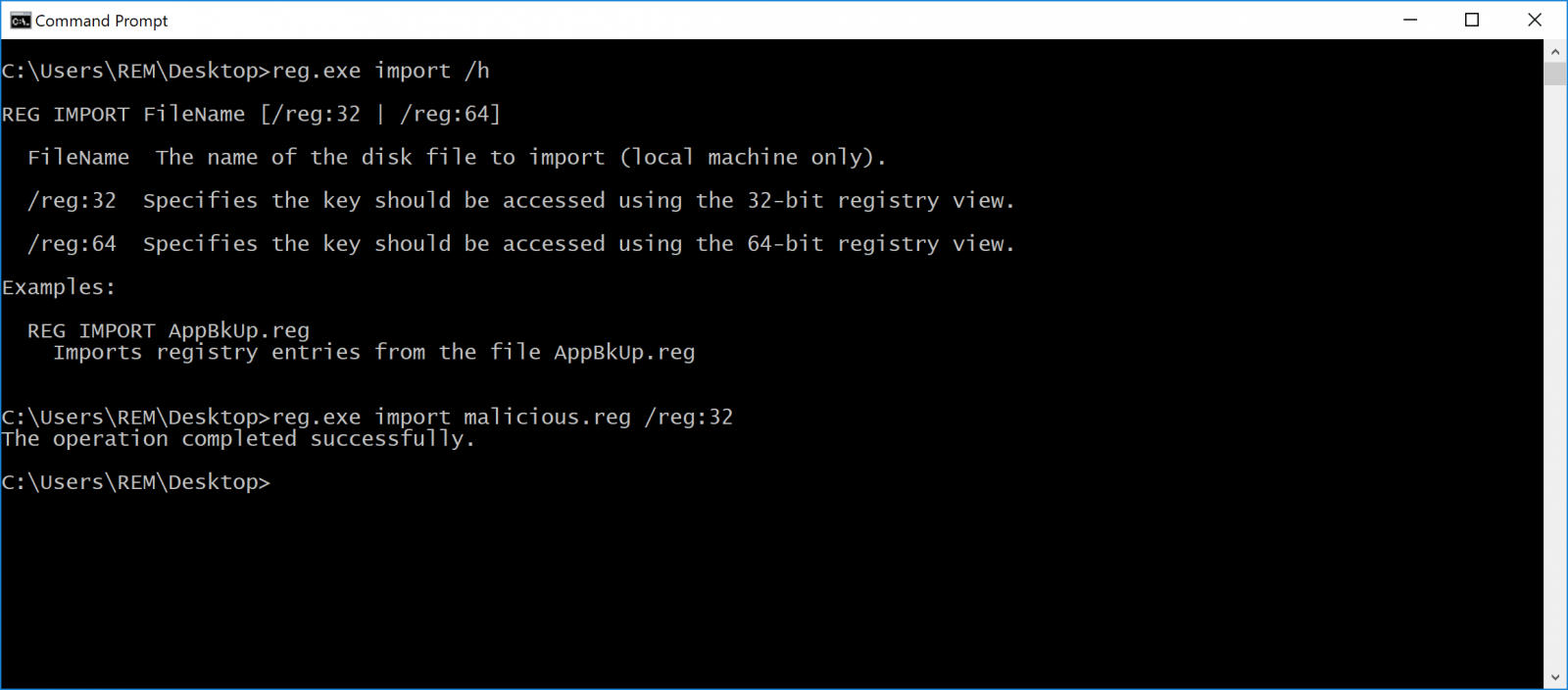Image resolution: width=1568 pixels, height=690 pixels.
Task: Click the vertical scrollbar thumb
Action: [x=1555, y=74]
